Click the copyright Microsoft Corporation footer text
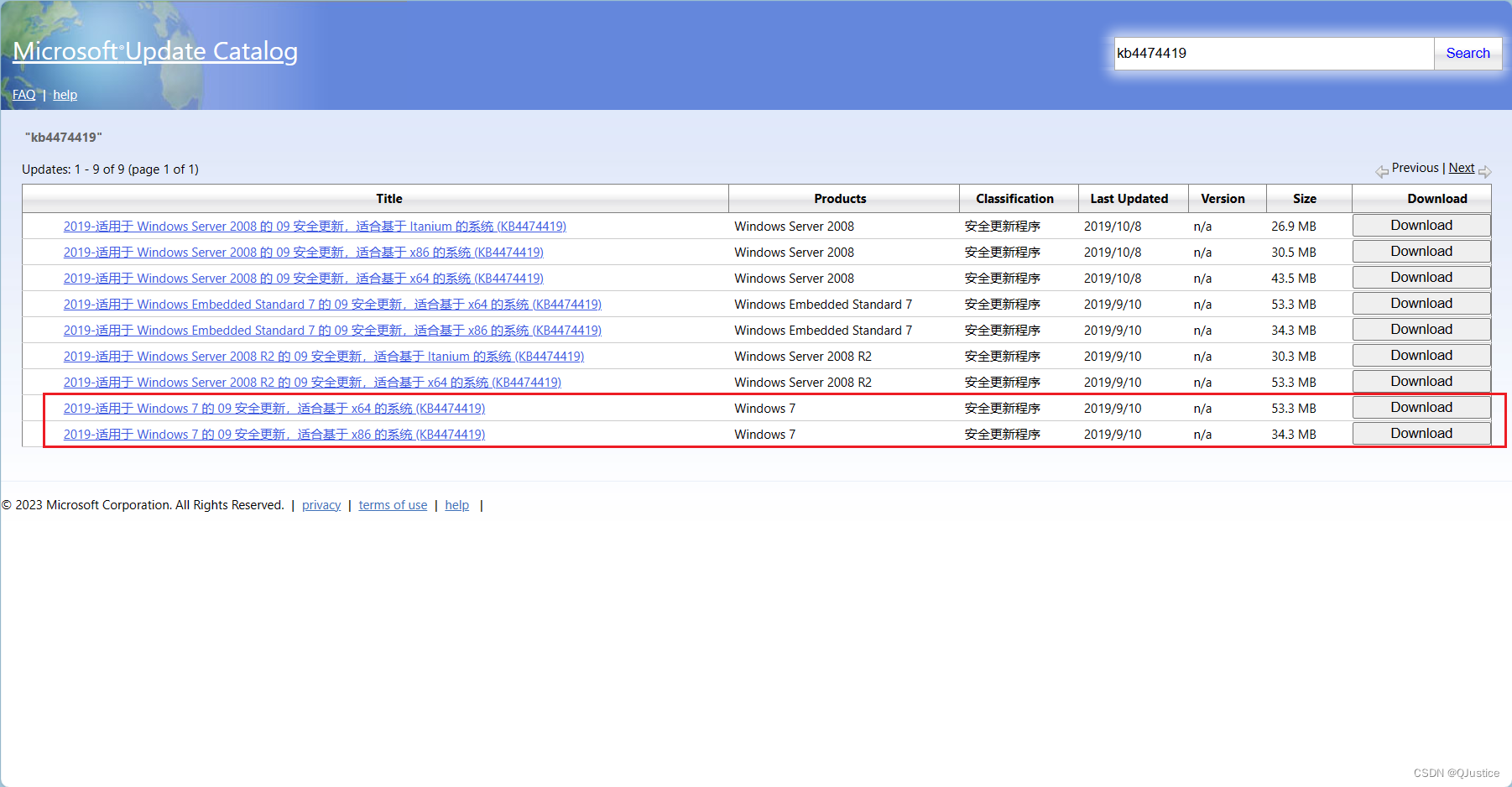 [x=143, y=505]
